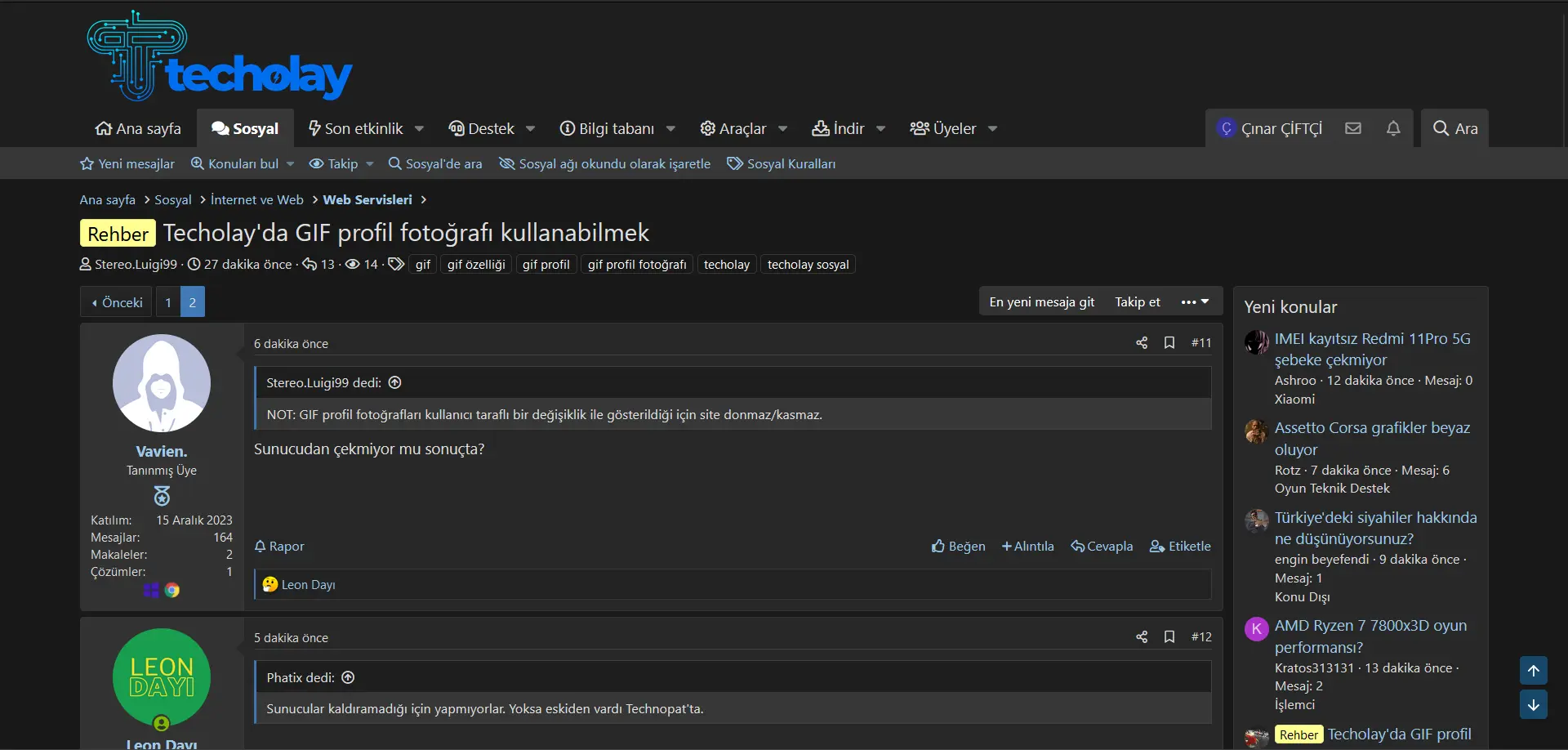
Task: Open avatar for IMEI kayıtsız Redmi thread
Action: tap(1257, 342)
